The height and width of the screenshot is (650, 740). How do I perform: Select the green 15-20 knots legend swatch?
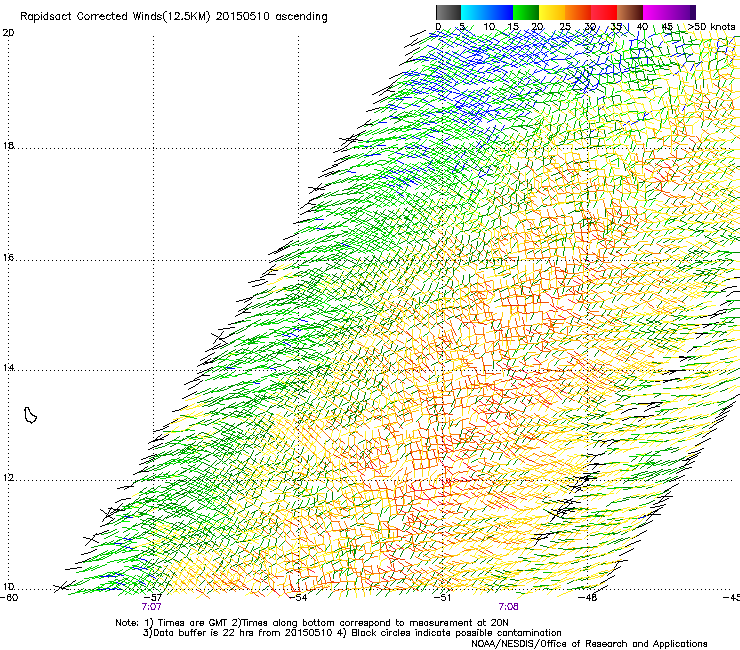tap(526, 12)
